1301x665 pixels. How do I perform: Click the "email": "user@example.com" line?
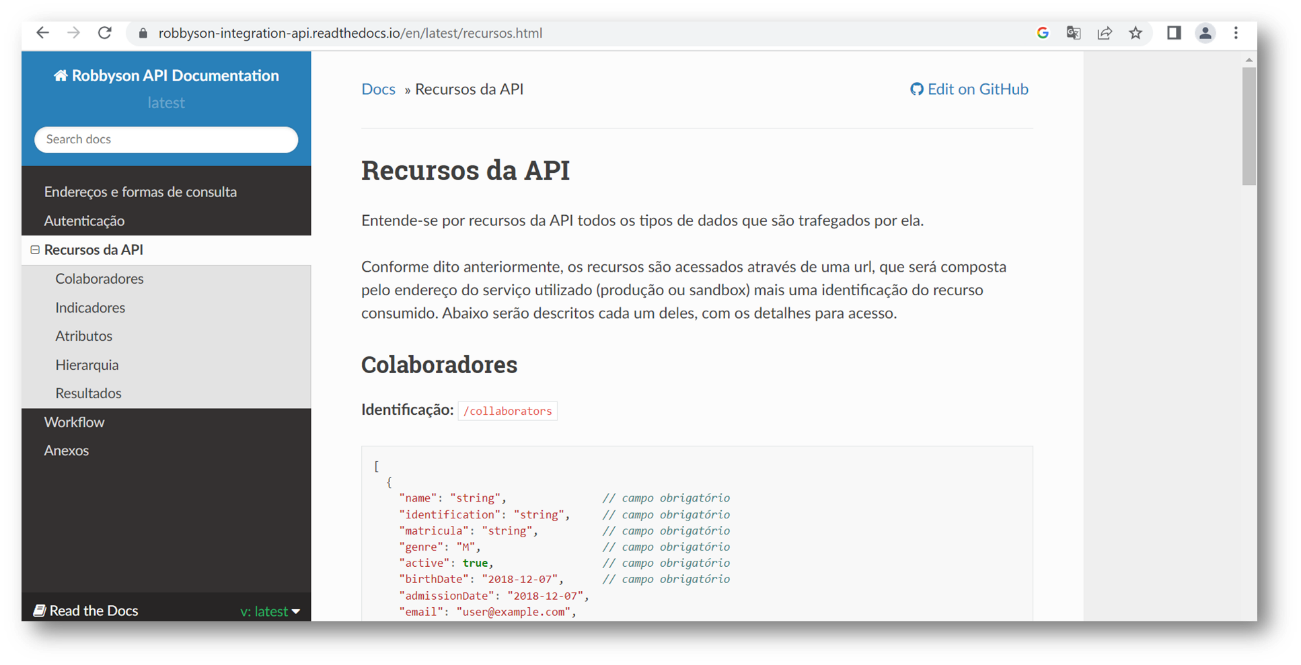488,612
